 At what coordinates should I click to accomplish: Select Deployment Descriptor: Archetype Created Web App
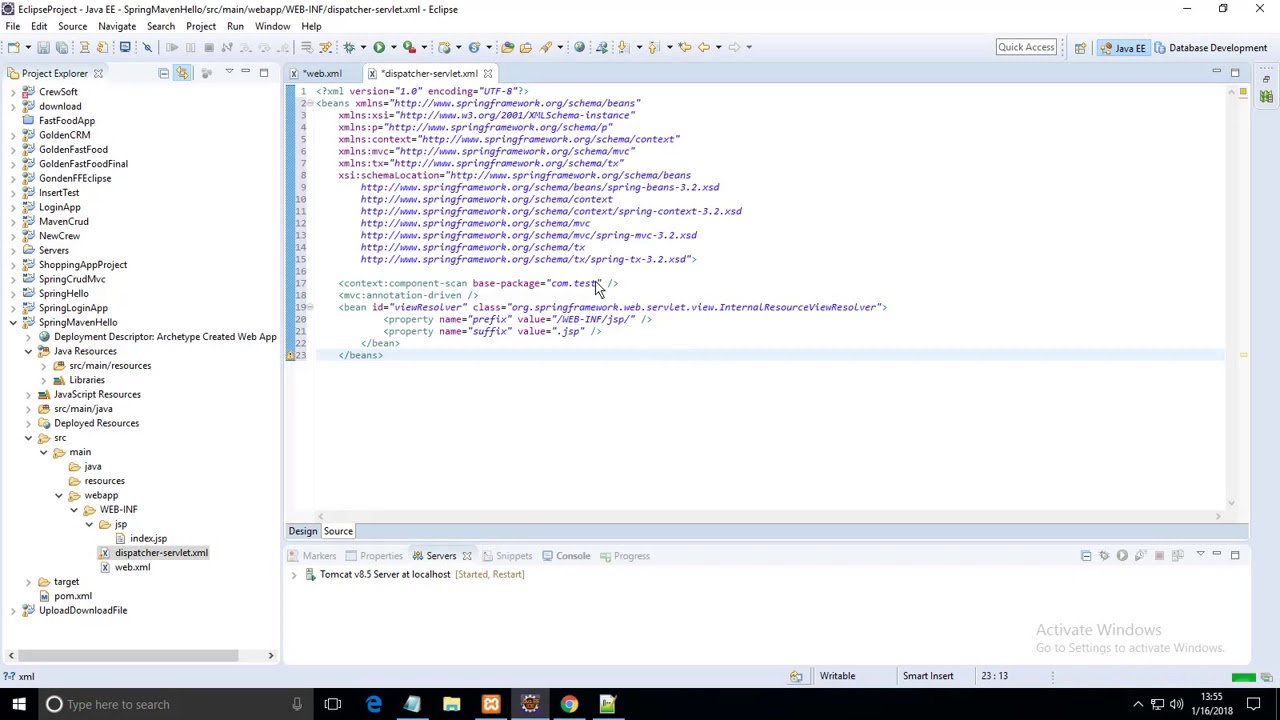tap(165, 337)
